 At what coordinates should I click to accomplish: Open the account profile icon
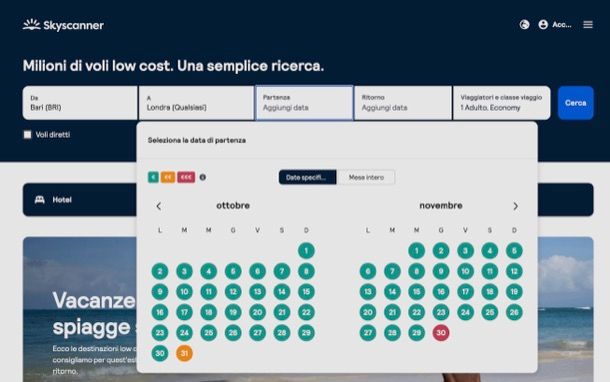(x=543, y=25)
